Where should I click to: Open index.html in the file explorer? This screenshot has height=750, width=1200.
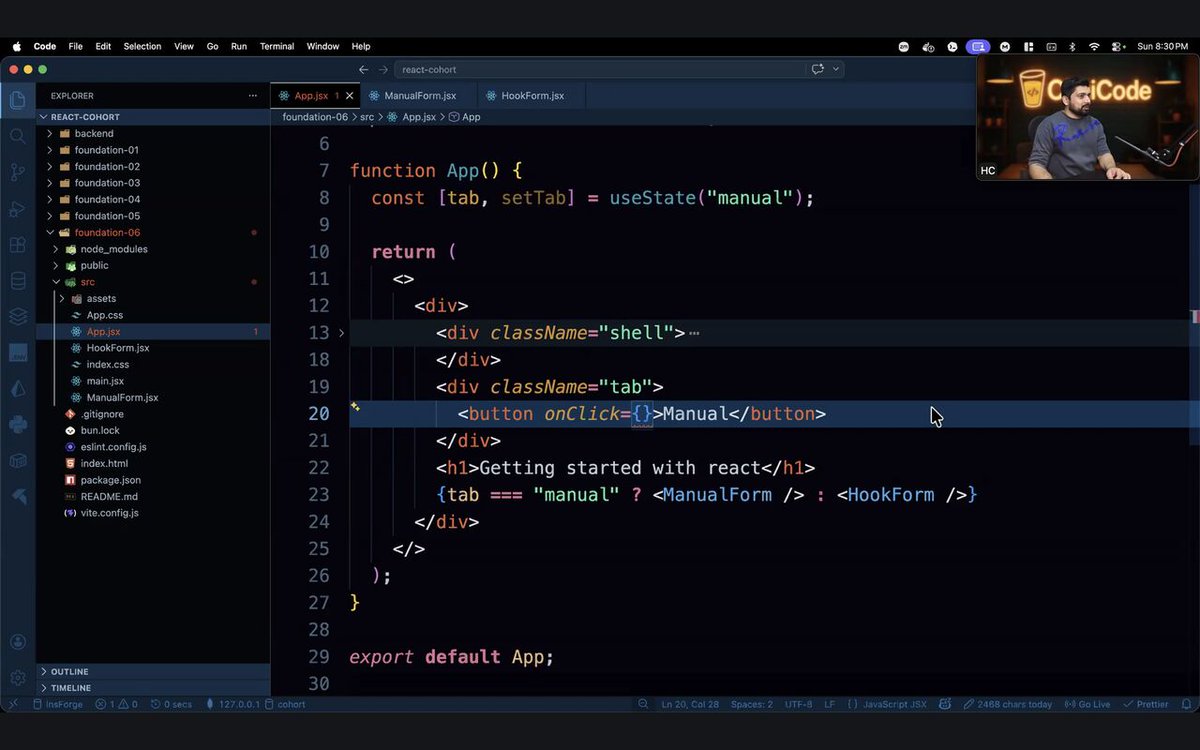pyautogui.click(x=153, y=463)
